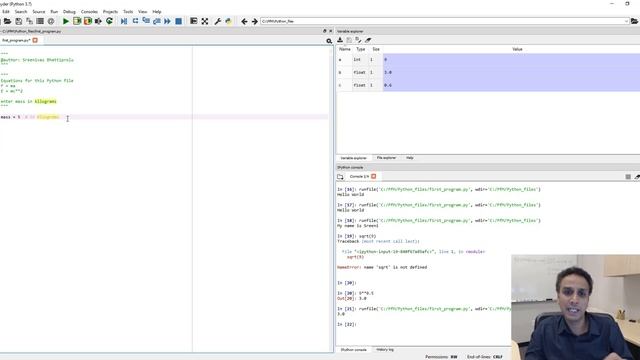Save all files using the toolbar icon
Image resolution: width=640 pixels, height=360 pixels.
(29, 21)
